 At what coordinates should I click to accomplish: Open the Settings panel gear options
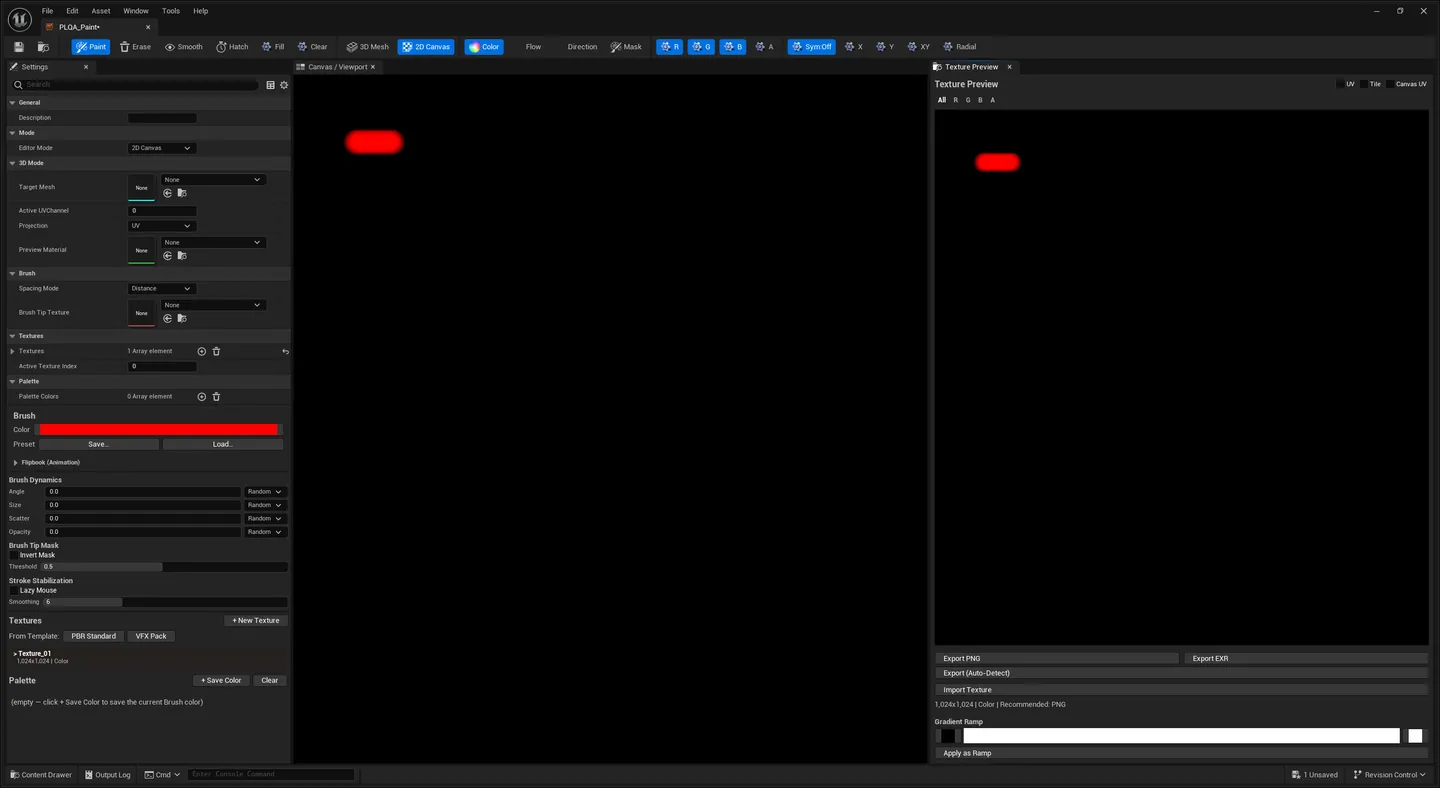[x=284, y=85]
